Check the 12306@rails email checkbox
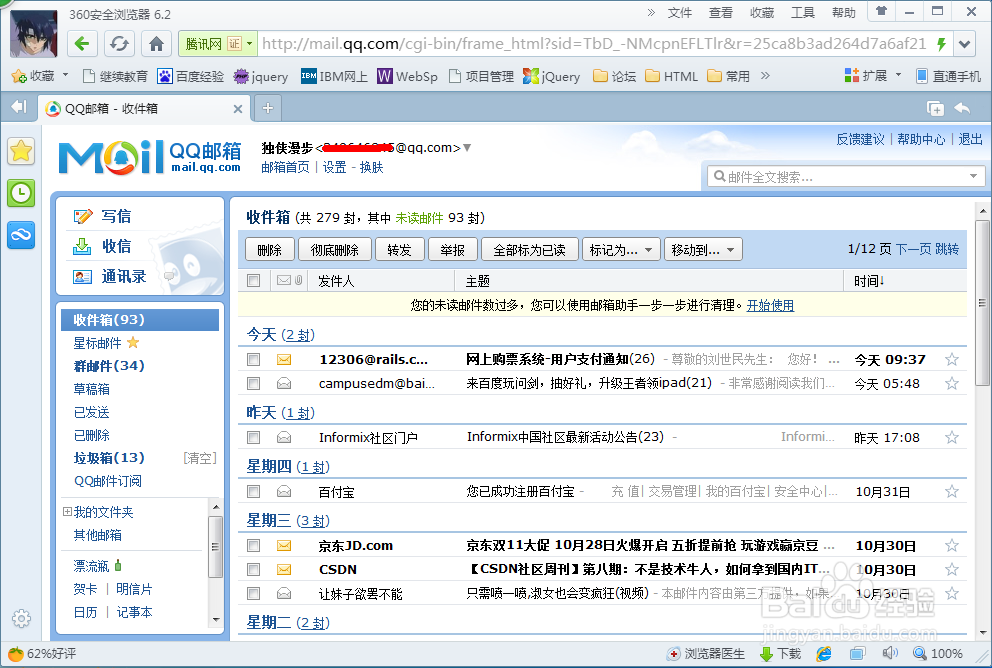This screenshot has width=992, height=668. [x=253, y=359]
